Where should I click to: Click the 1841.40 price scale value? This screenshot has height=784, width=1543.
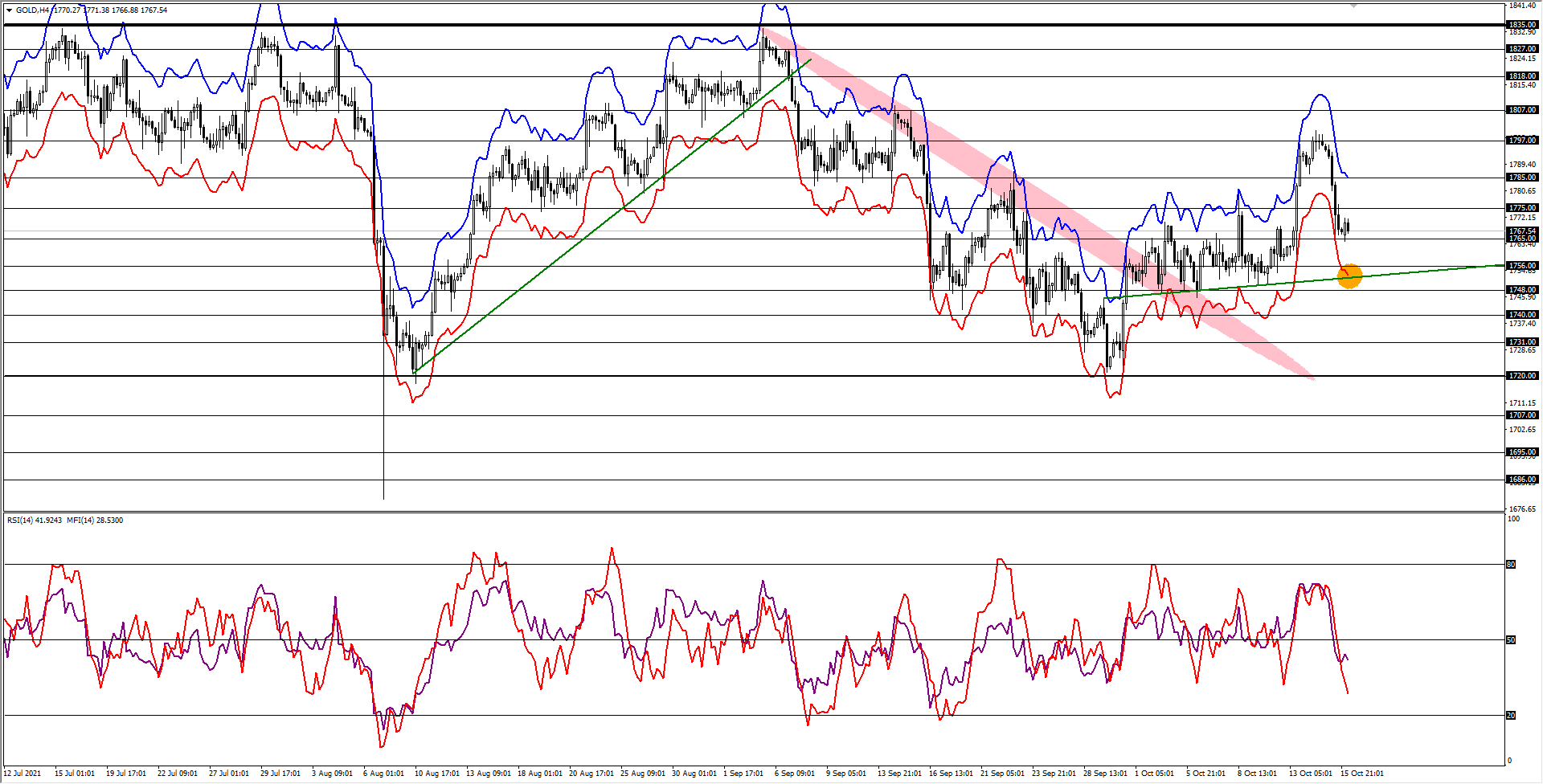point(1522,6)
